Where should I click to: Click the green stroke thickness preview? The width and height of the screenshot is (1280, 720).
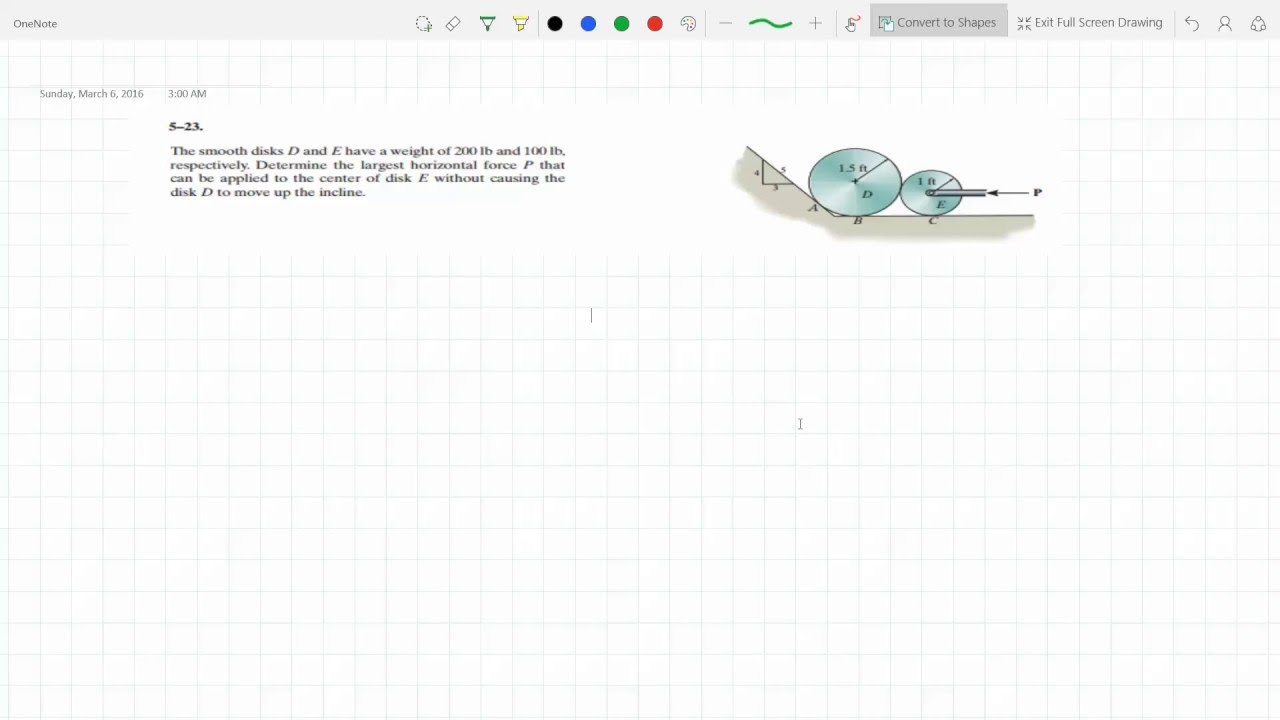[770, 23]
